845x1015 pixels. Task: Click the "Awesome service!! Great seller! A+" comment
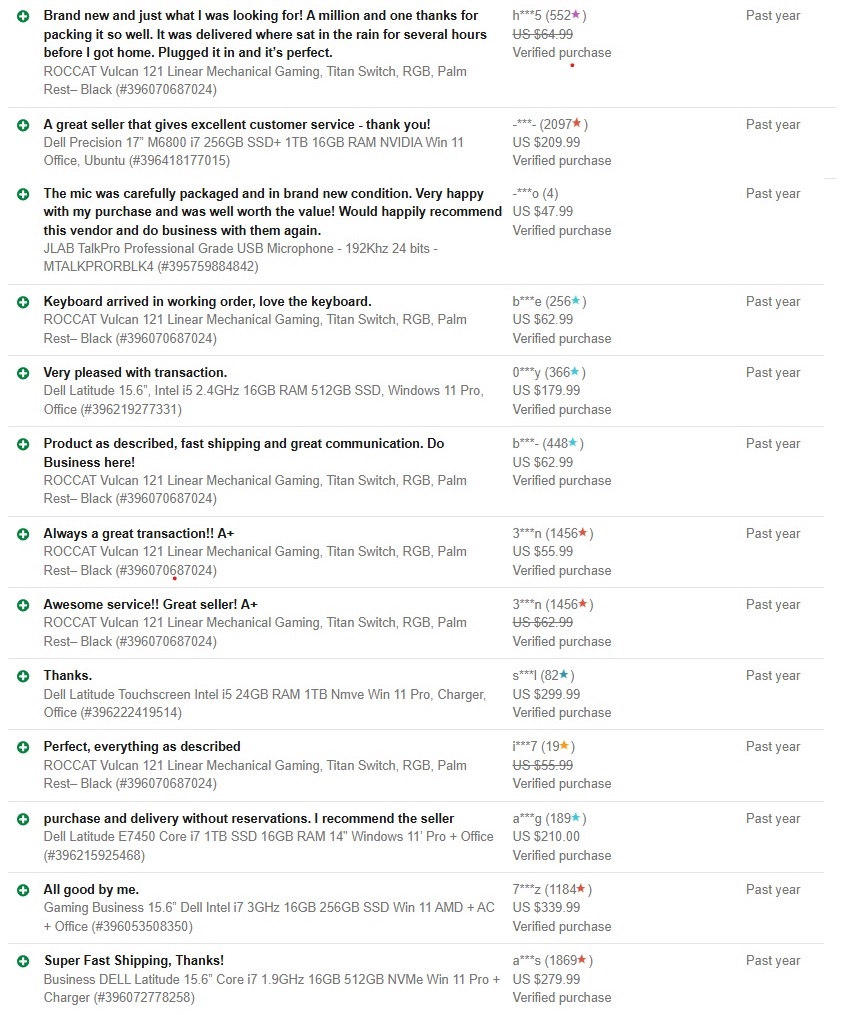(x=150, y=605)
